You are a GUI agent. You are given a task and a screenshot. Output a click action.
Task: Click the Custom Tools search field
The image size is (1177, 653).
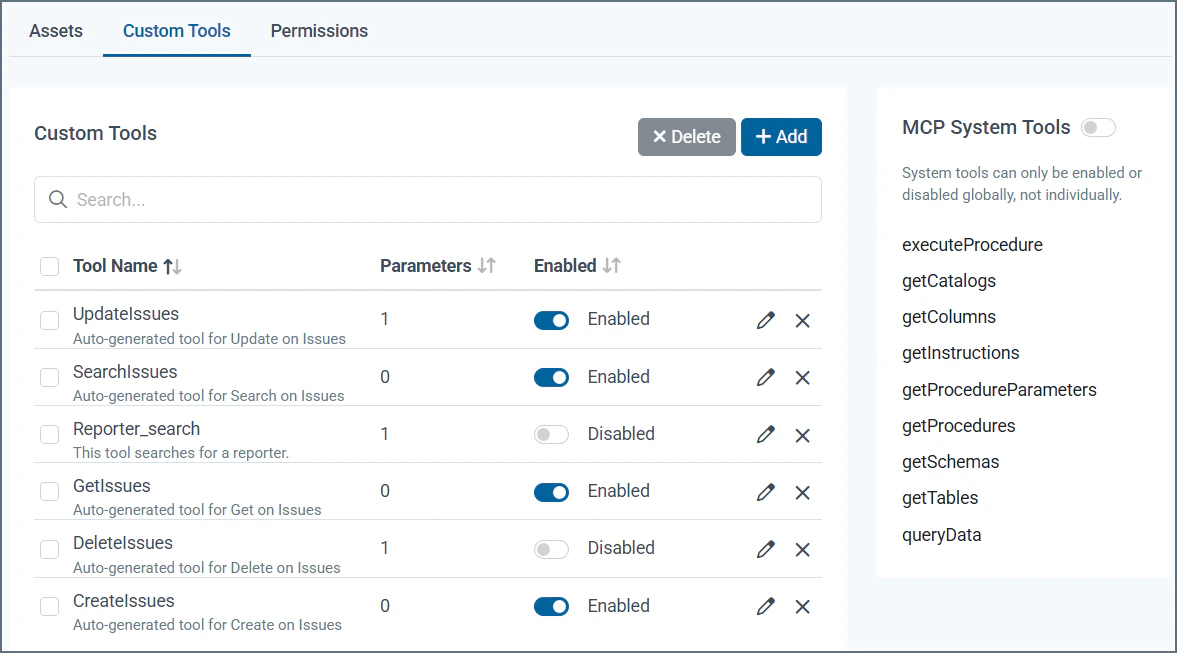point(428,200)
